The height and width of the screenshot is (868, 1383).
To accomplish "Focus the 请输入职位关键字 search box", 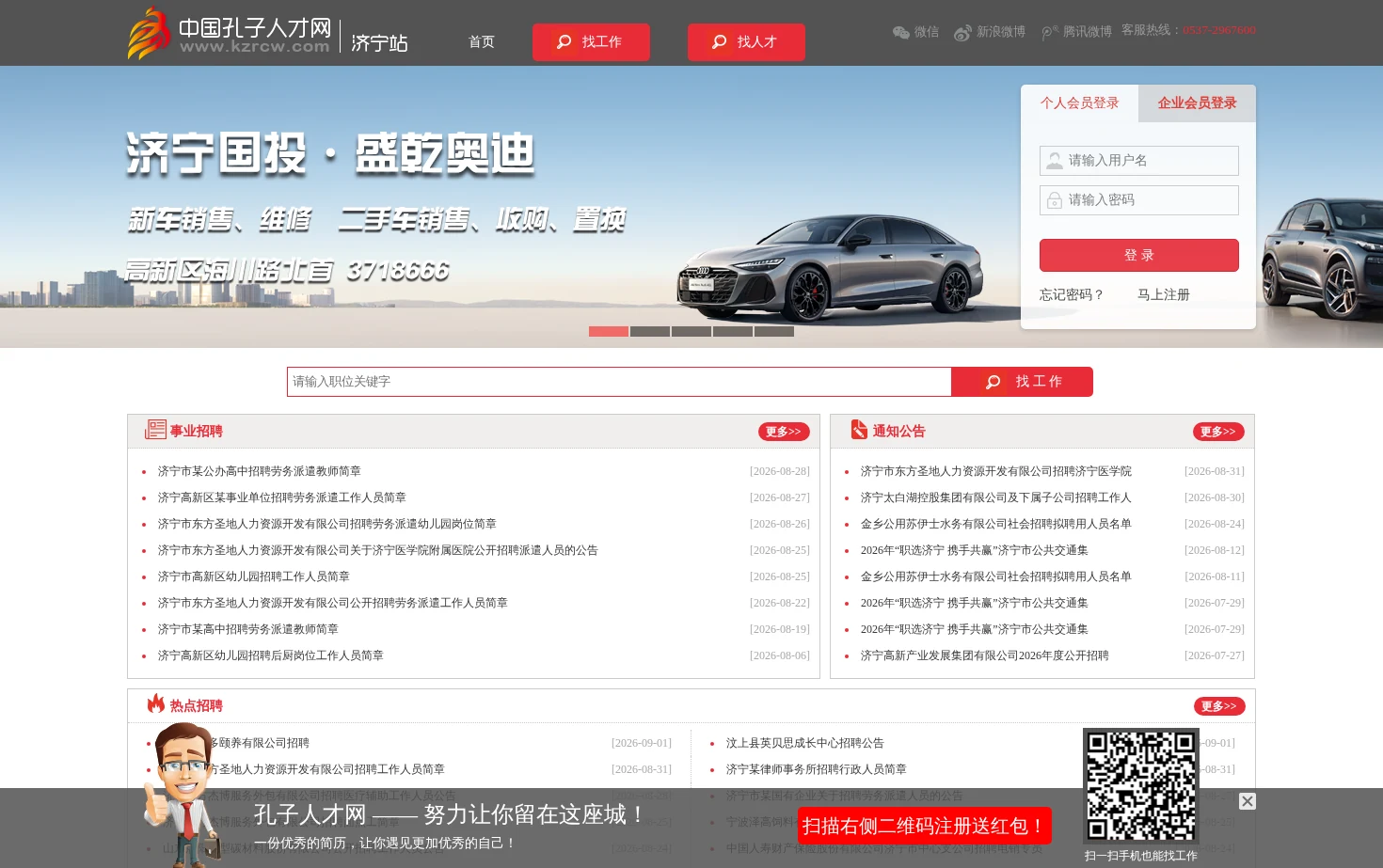I will (x=619, y=382).
